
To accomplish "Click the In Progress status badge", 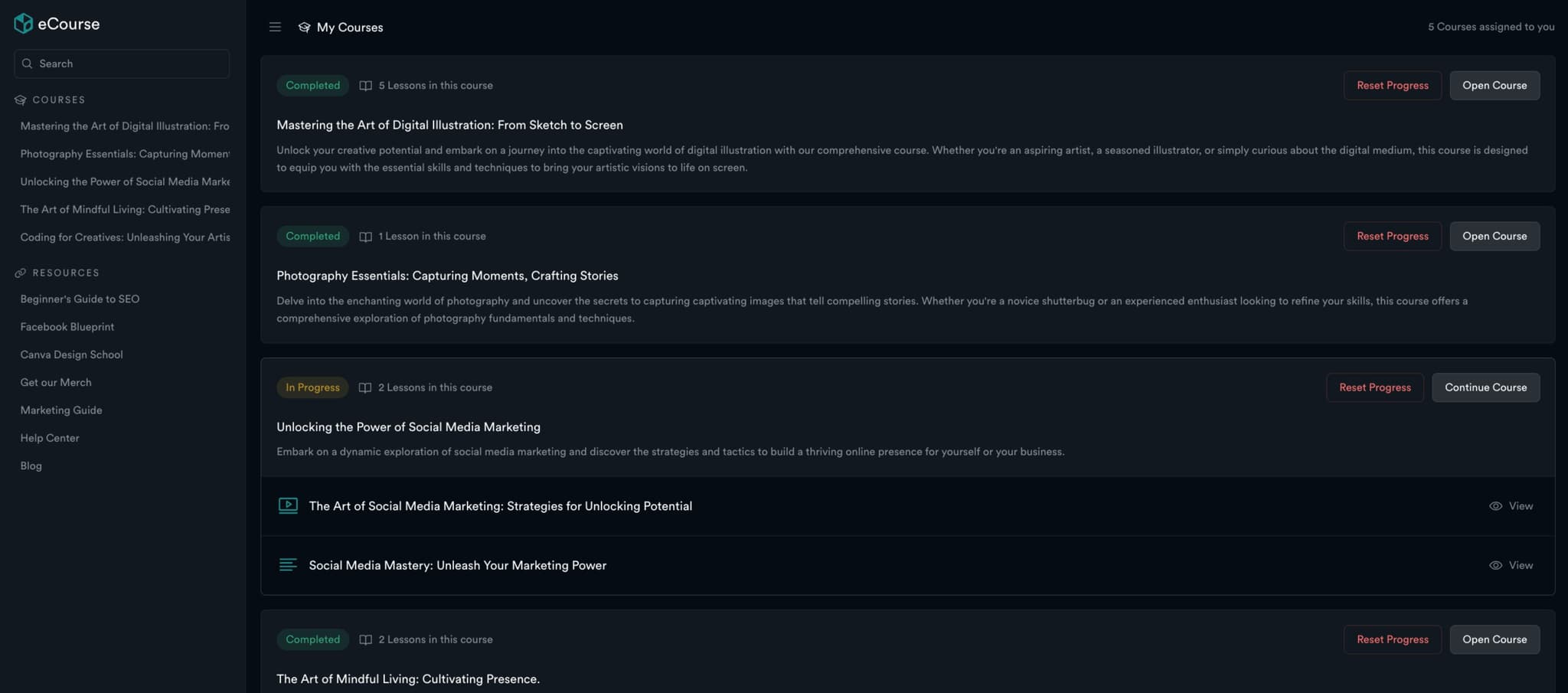I will tap(312, 387).
